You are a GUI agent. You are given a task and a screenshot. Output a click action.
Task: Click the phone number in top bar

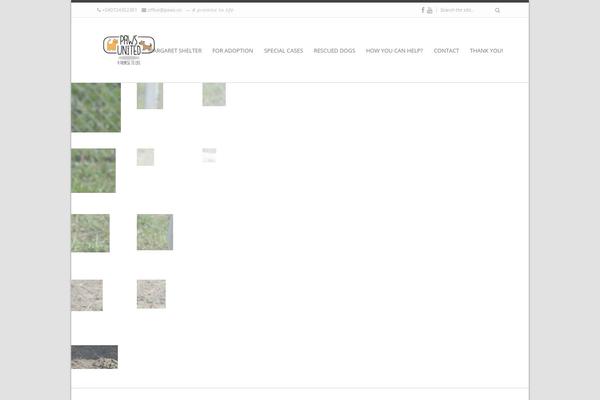pyautogui.click(x=117, y=10)
